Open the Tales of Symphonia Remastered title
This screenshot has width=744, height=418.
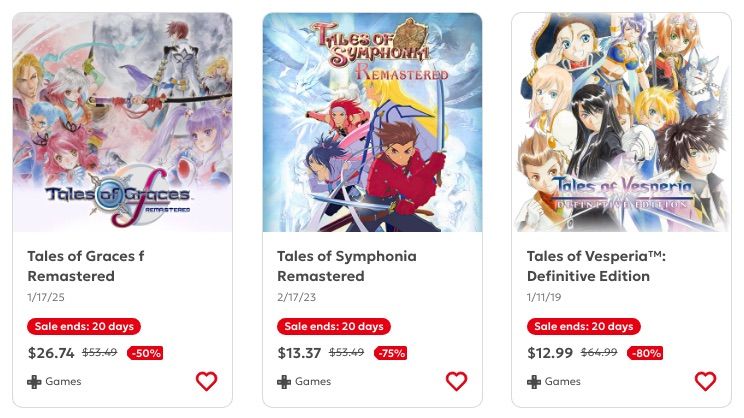point(347,266)
